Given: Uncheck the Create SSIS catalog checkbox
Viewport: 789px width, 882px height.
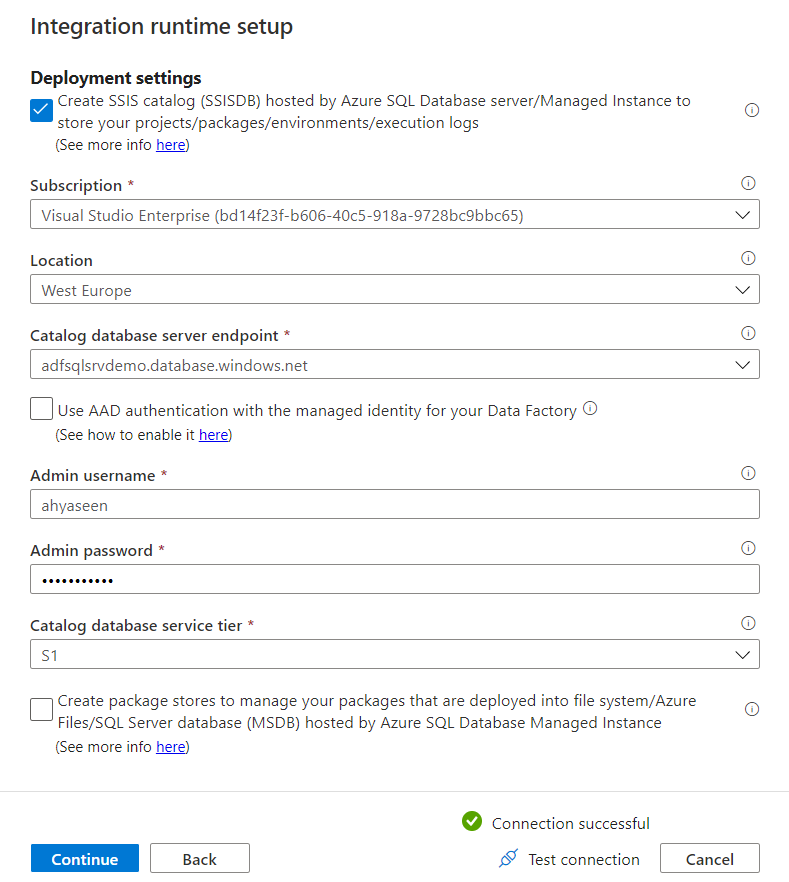Looking at the screenshot, I should pyautogui.click(x=40, y=110).
